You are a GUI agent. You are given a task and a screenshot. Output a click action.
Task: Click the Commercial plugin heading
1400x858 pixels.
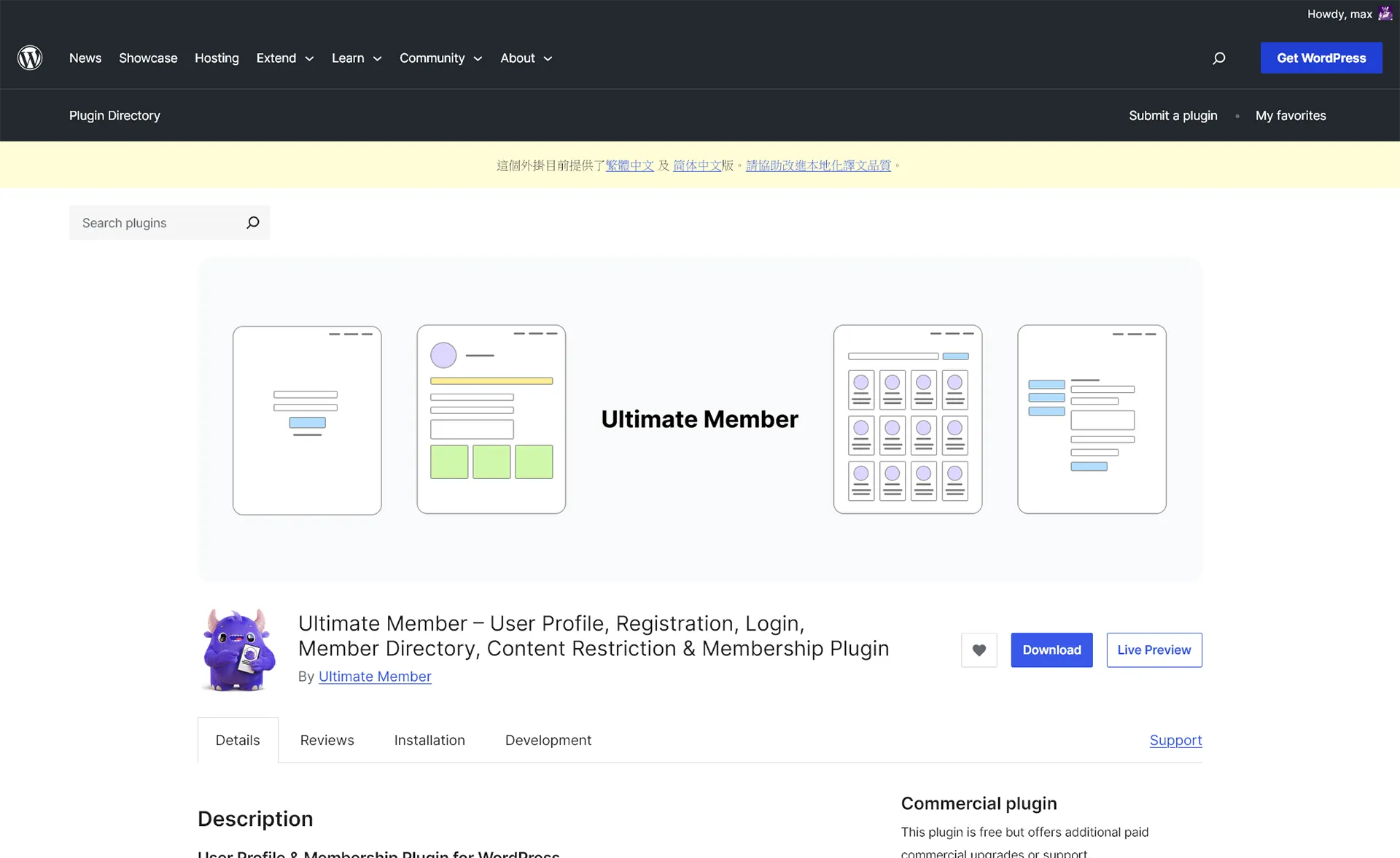coord(979,803)
